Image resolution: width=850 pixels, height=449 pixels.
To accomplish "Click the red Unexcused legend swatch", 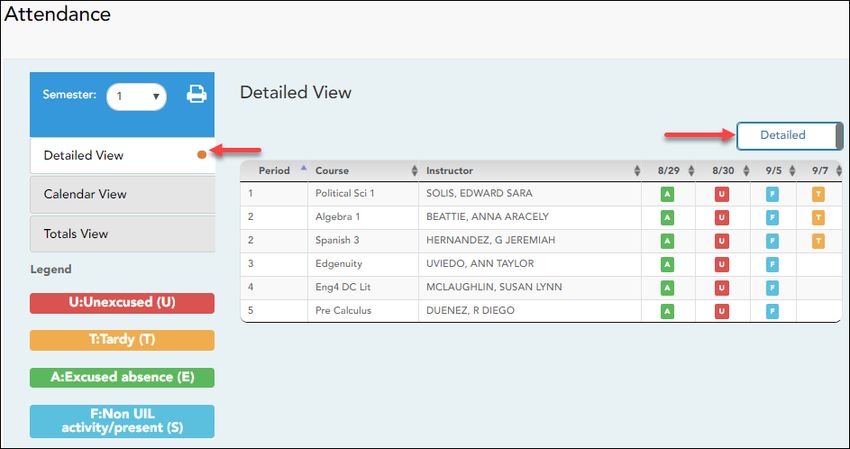I will click(x=122, y=303).
